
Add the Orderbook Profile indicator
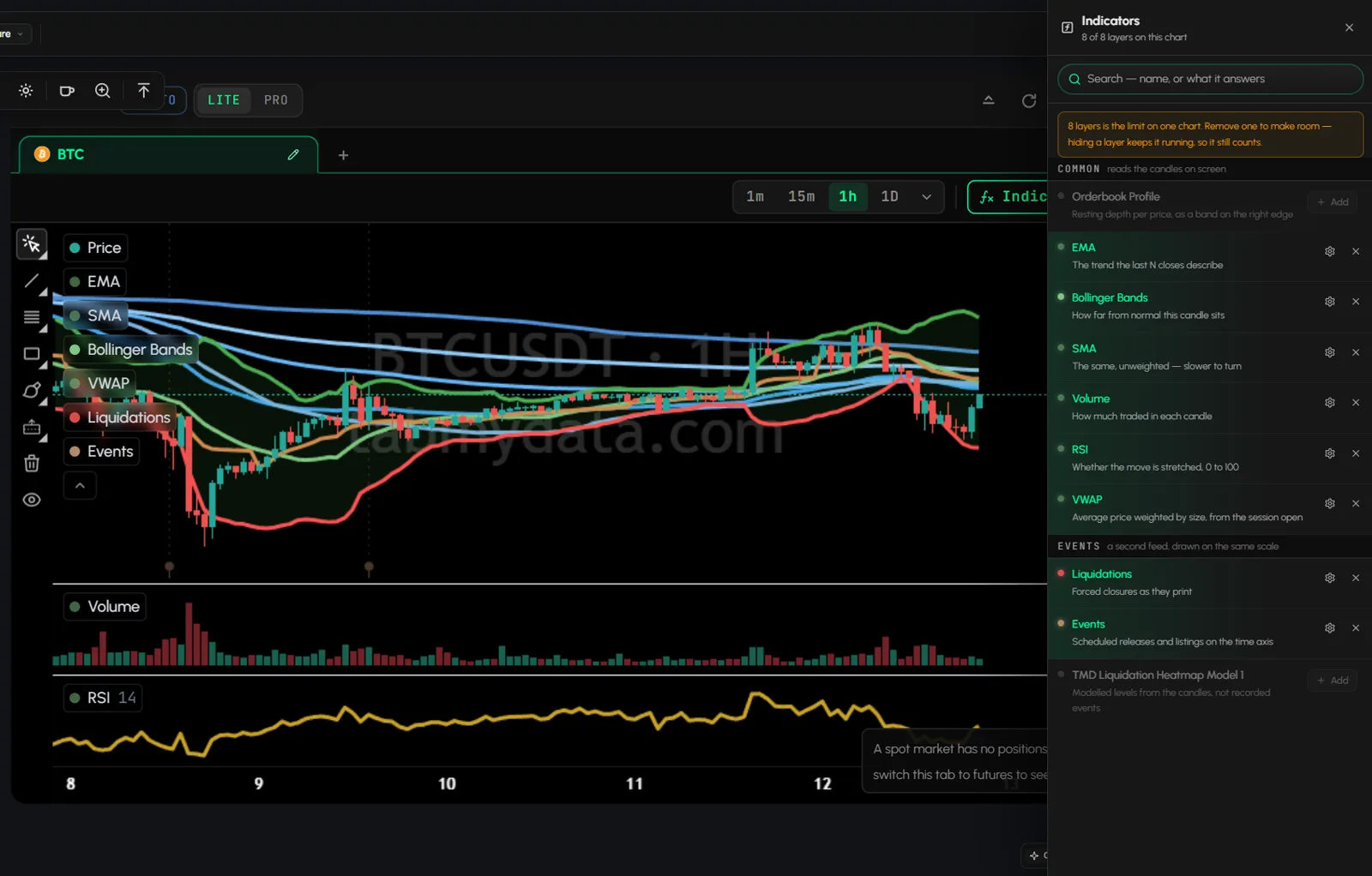pos(1333,202)
